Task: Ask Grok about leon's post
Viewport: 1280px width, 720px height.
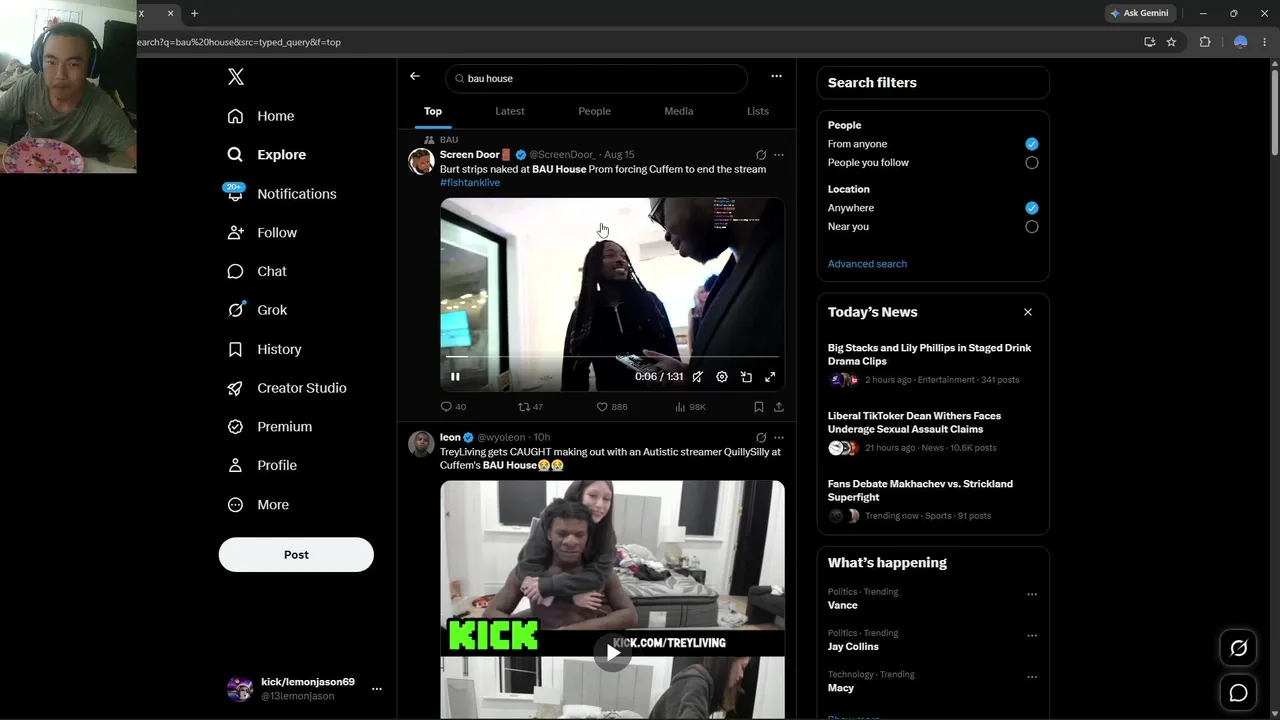Action: (x=761, y=438)
